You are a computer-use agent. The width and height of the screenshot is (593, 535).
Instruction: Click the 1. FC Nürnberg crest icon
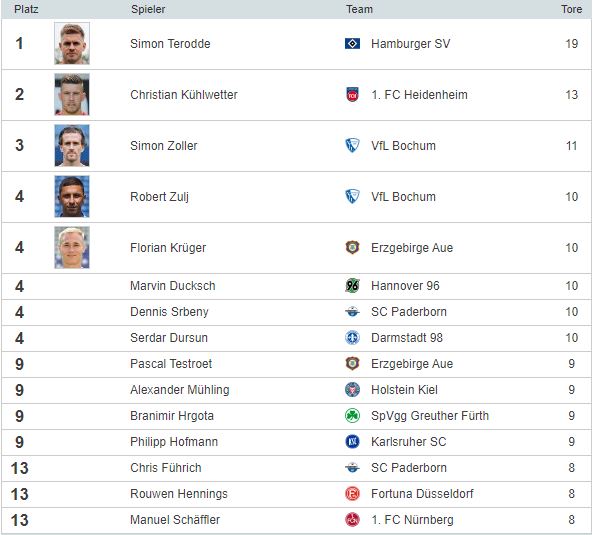[352, 519]
